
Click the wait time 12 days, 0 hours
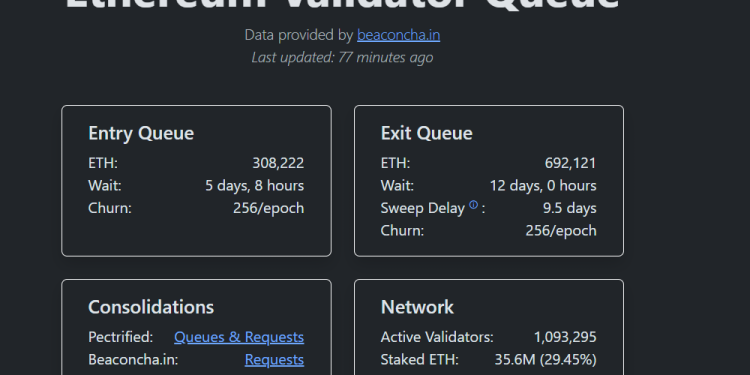543,186
